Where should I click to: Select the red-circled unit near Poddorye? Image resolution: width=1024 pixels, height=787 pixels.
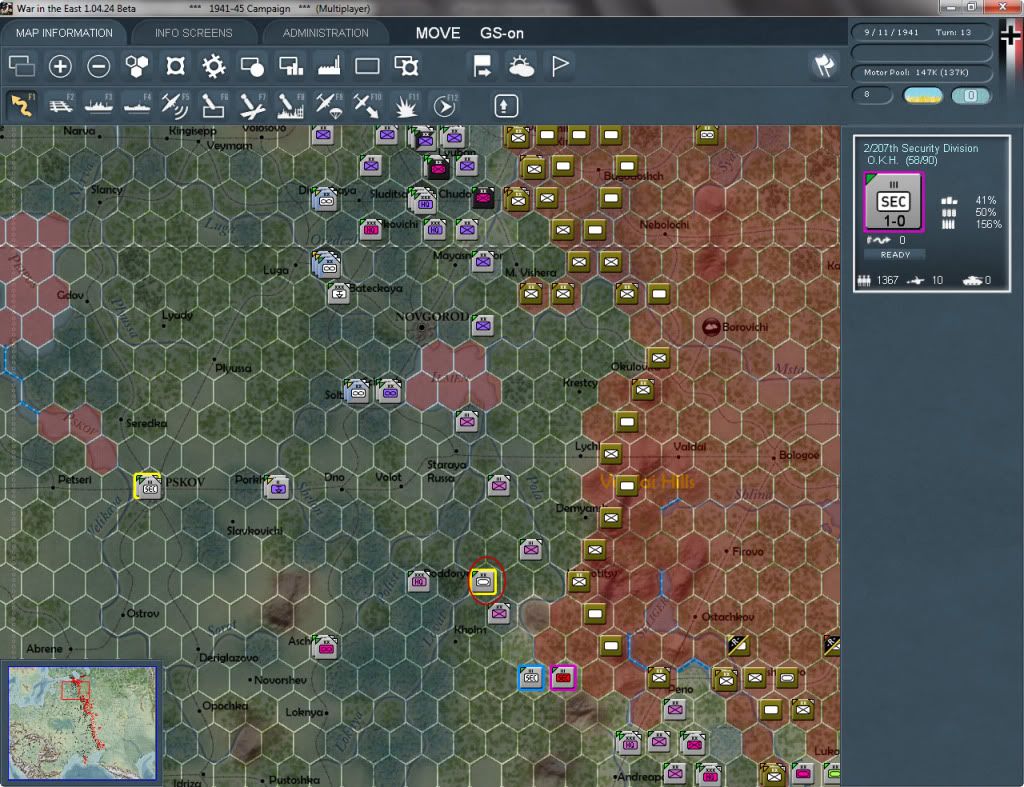click(x=484, y=581)
